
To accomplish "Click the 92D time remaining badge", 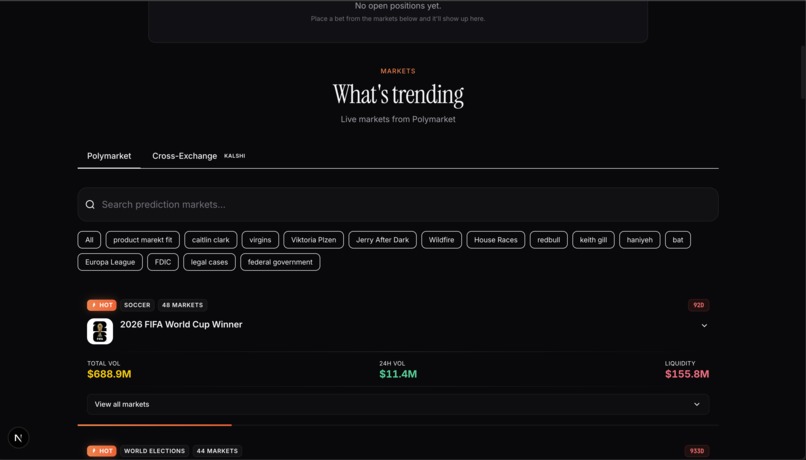I will tap(699, 305).
